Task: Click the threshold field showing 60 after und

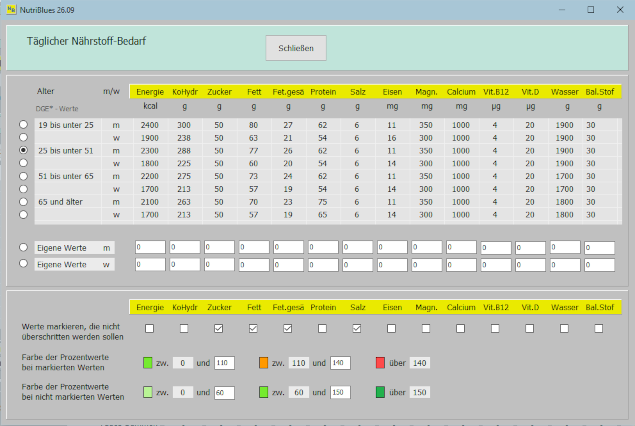Action: pyautogui.click(x=223, y=392)
